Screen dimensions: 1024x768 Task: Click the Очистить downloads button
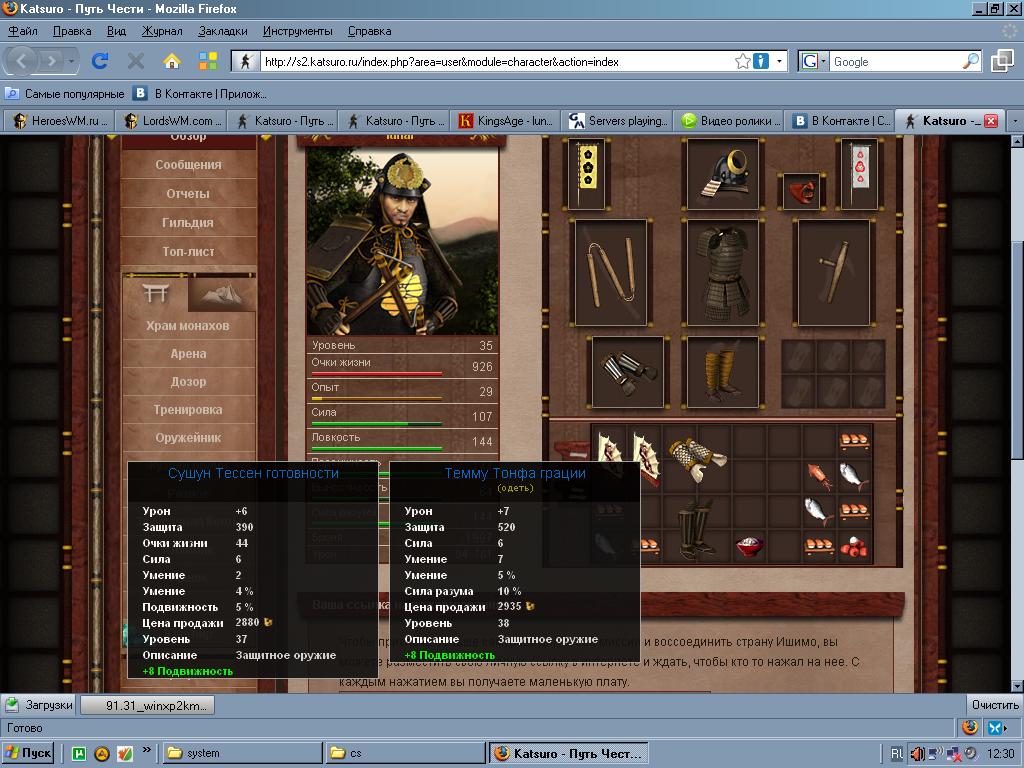tap(995, 705)
